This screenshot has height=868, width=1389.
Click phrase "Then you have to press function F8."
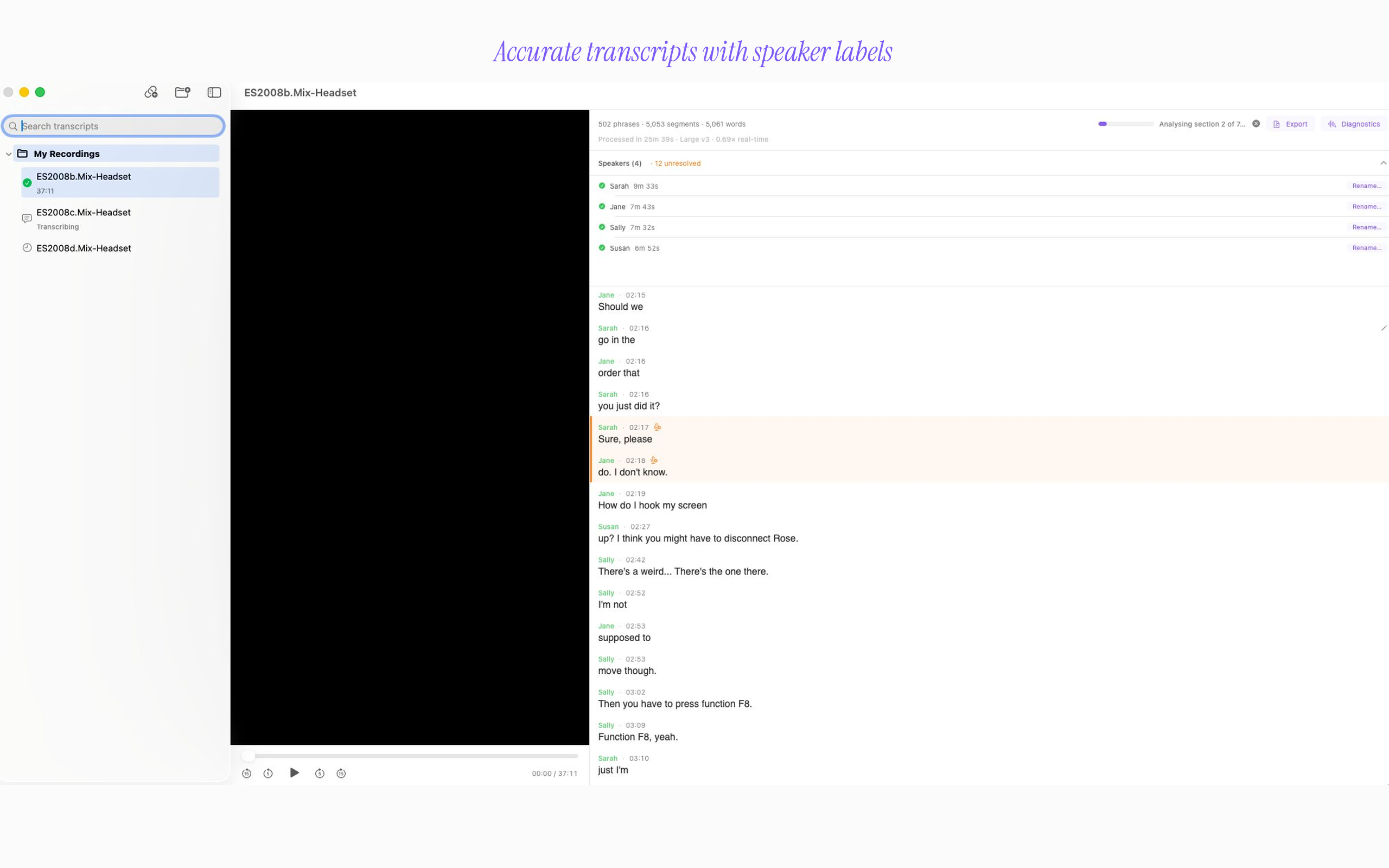click(x=675, y=704)
